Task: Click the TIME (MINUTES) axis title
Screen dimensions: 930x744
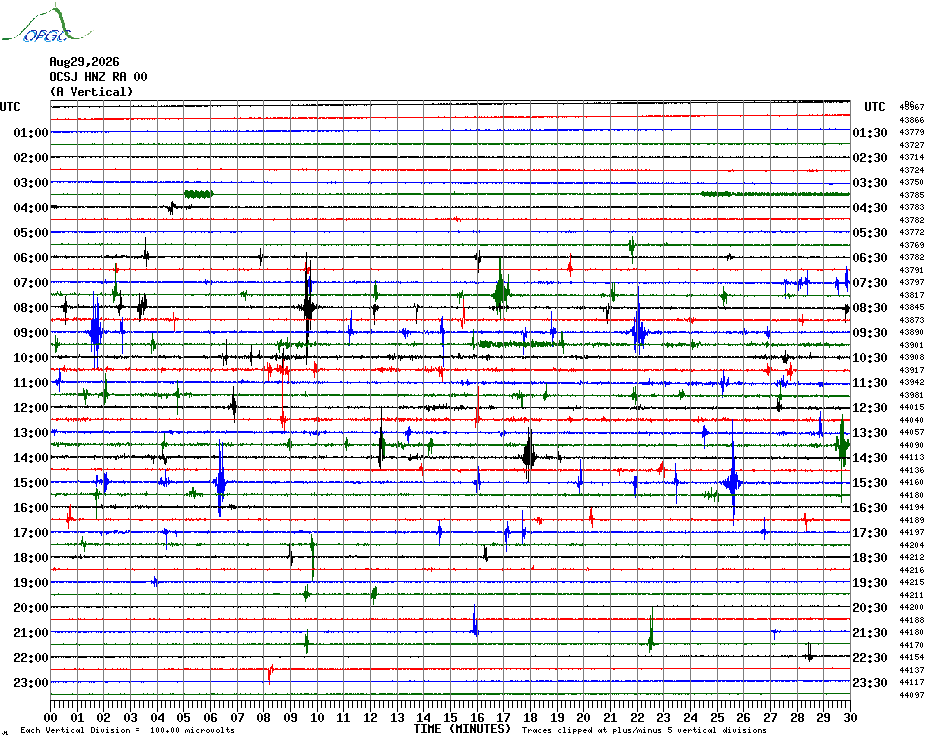Action: (x=462, y=729)
